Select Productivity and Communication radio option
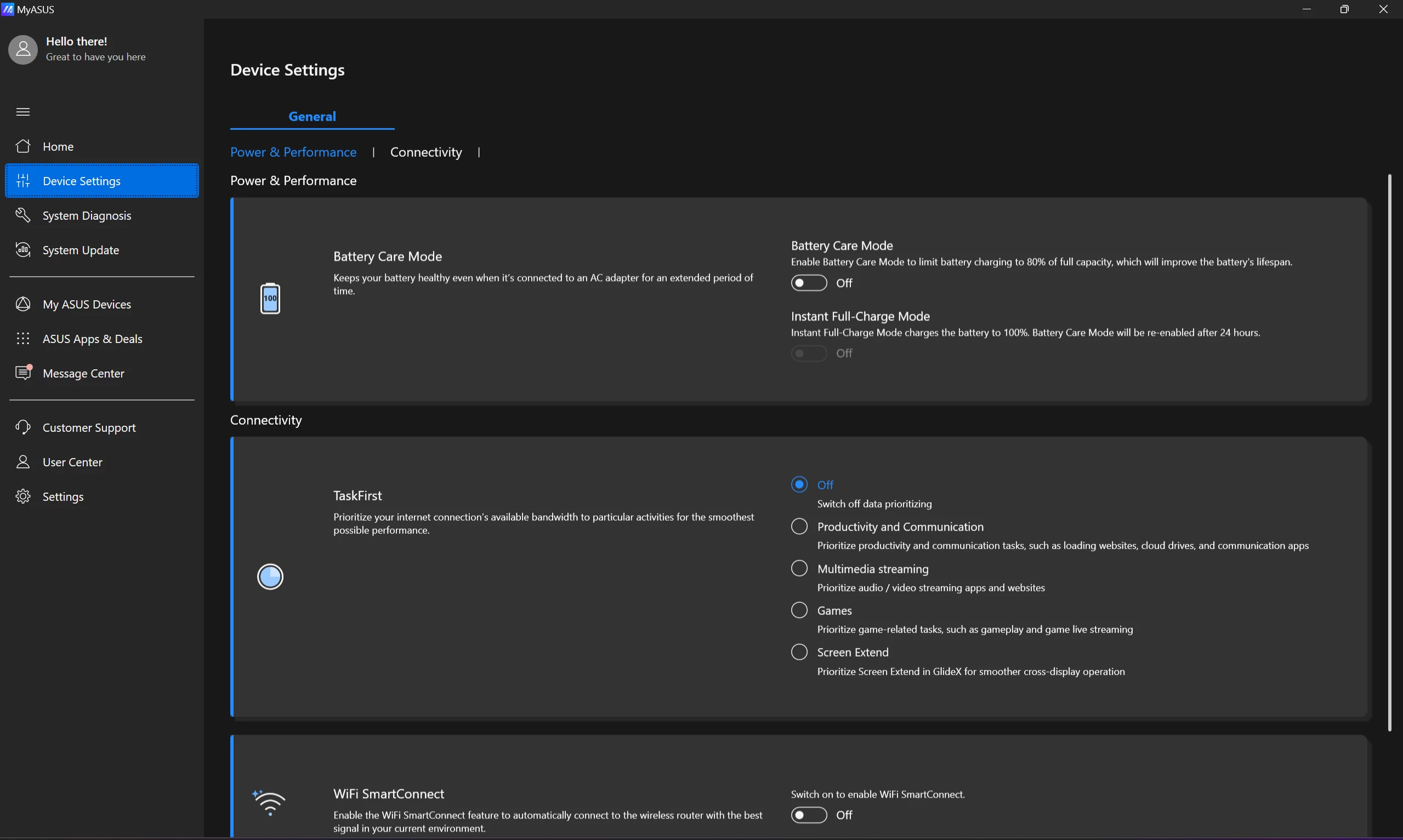Image resolution: width=1403 pixels, height=840 pixels. [799, 527]
